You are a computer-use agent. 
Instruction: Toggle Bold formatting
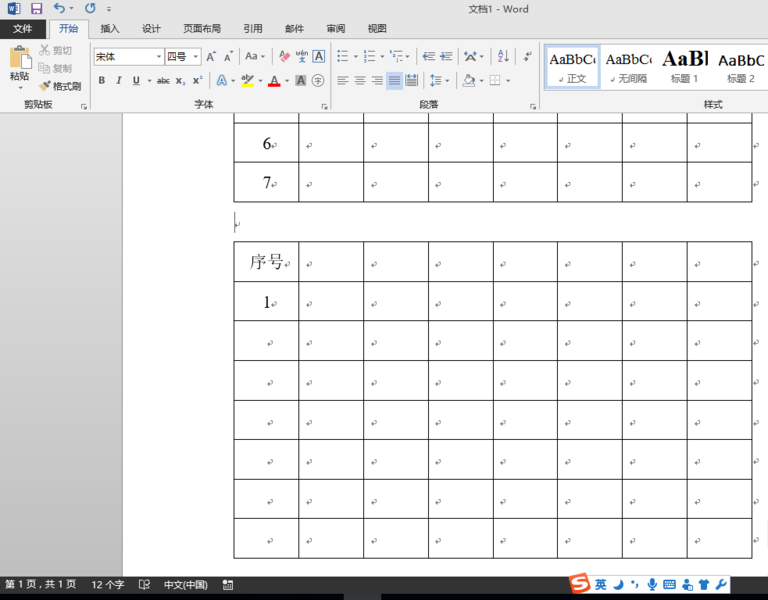tap(101, 80)
